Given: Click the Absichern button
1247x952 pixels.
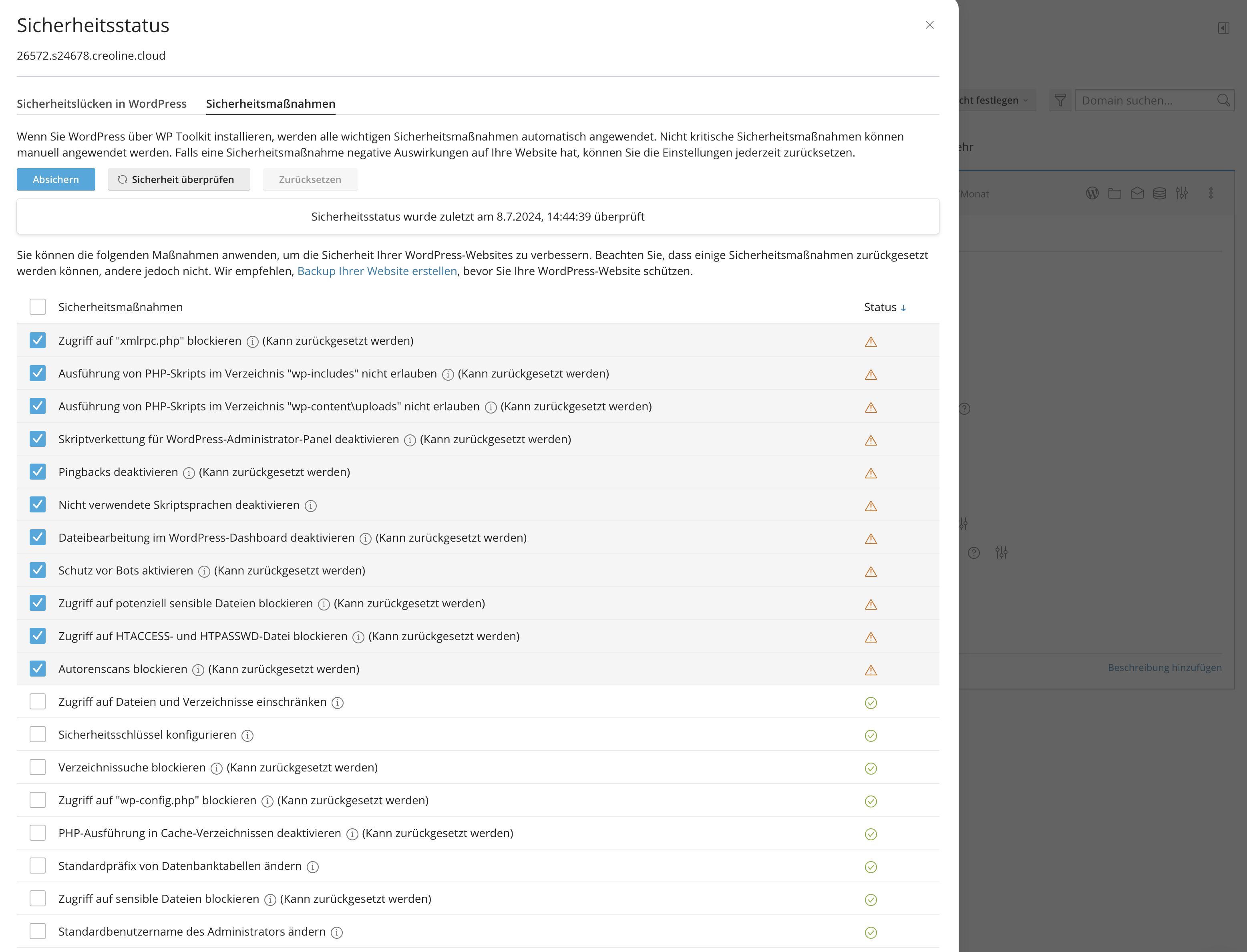Looking at the screenshot, I should [56, 179].
